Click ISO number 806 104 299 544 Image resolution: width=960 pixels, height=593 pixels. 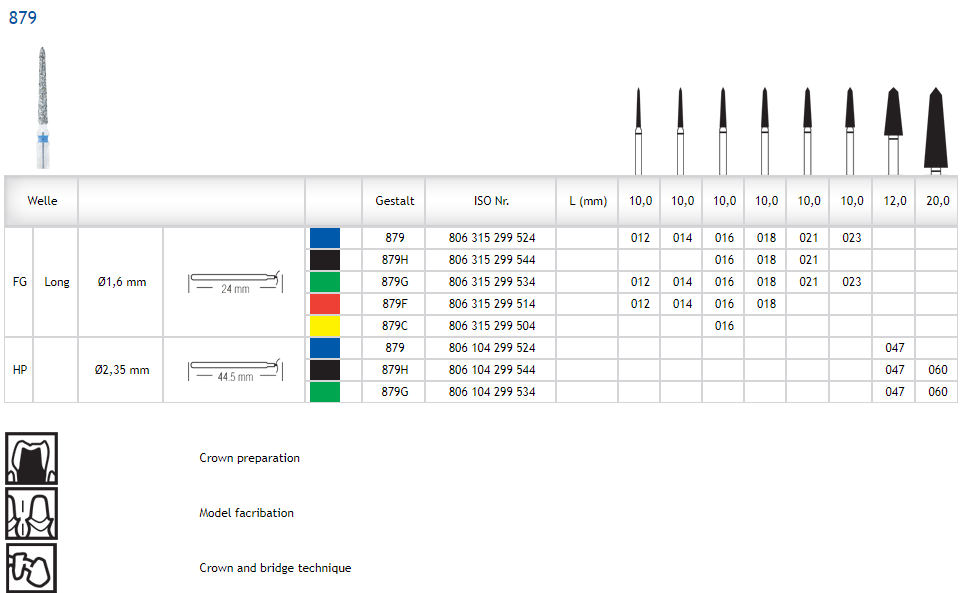click(491, 370)
